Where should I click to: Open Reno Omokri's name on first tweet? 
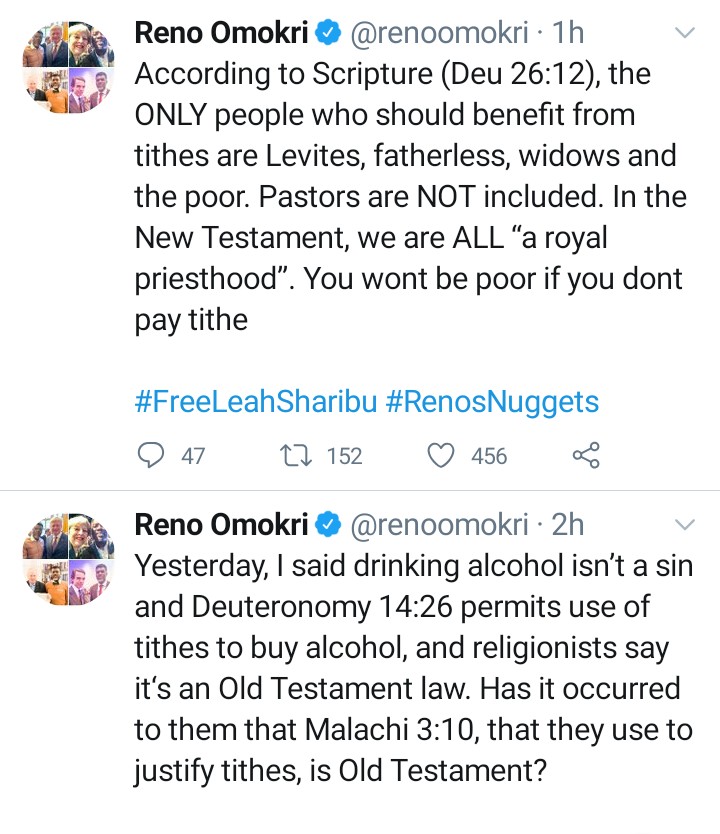pos(220,33)
